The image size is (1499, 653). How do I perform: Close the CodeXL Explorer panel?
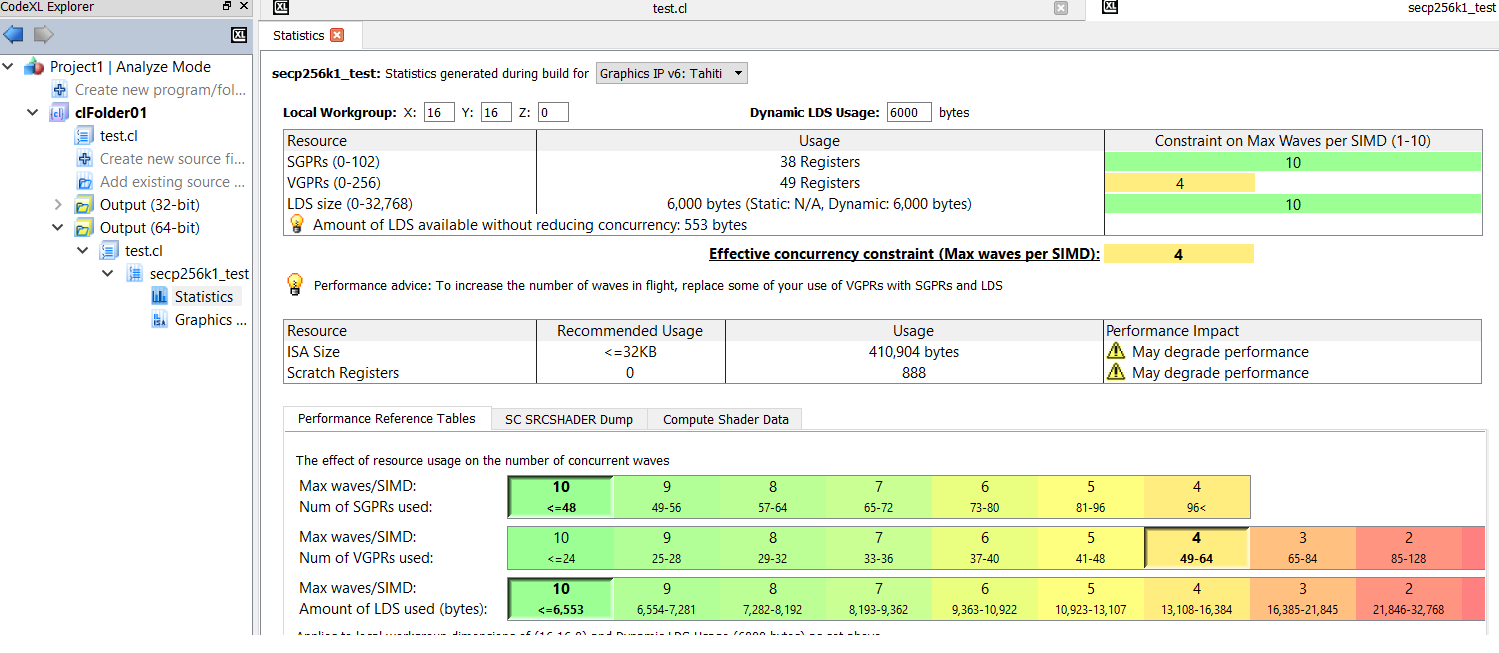pyautogui.click(x=242, y=7)
